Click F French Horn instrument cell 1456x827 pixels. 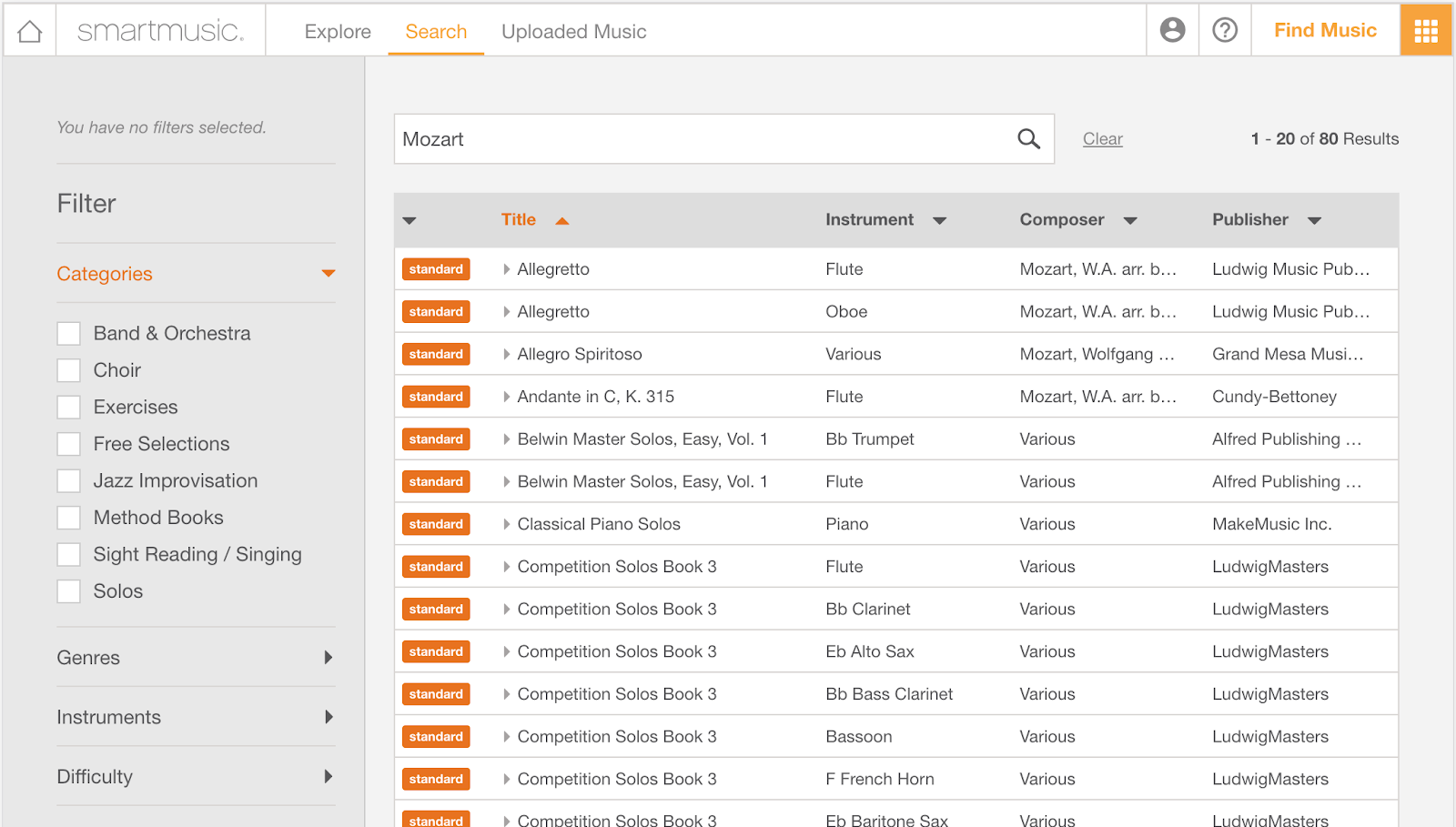click(880, 779)
